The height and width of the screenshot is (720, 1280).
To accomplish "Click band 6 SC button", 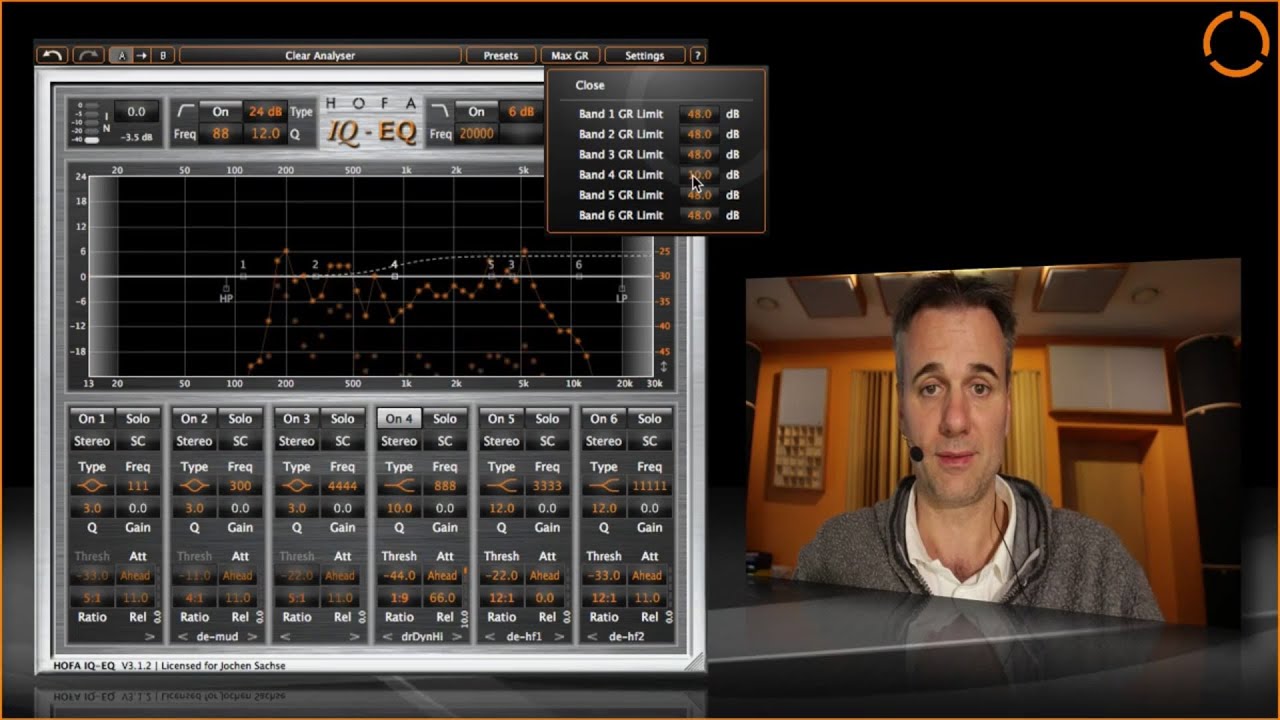I will pyautogui.click(x=650, y=441).
